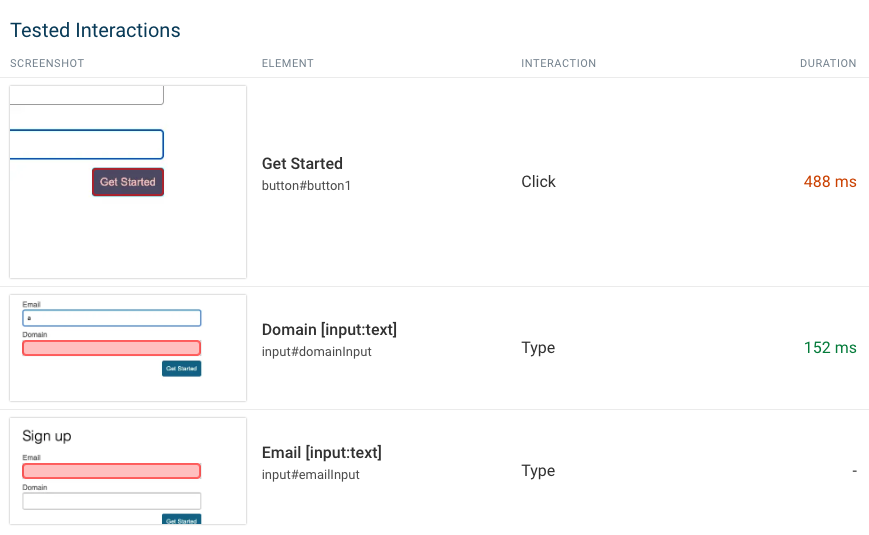Select the INTERACTION column header
869x535 pixels.
coord(558,64)
